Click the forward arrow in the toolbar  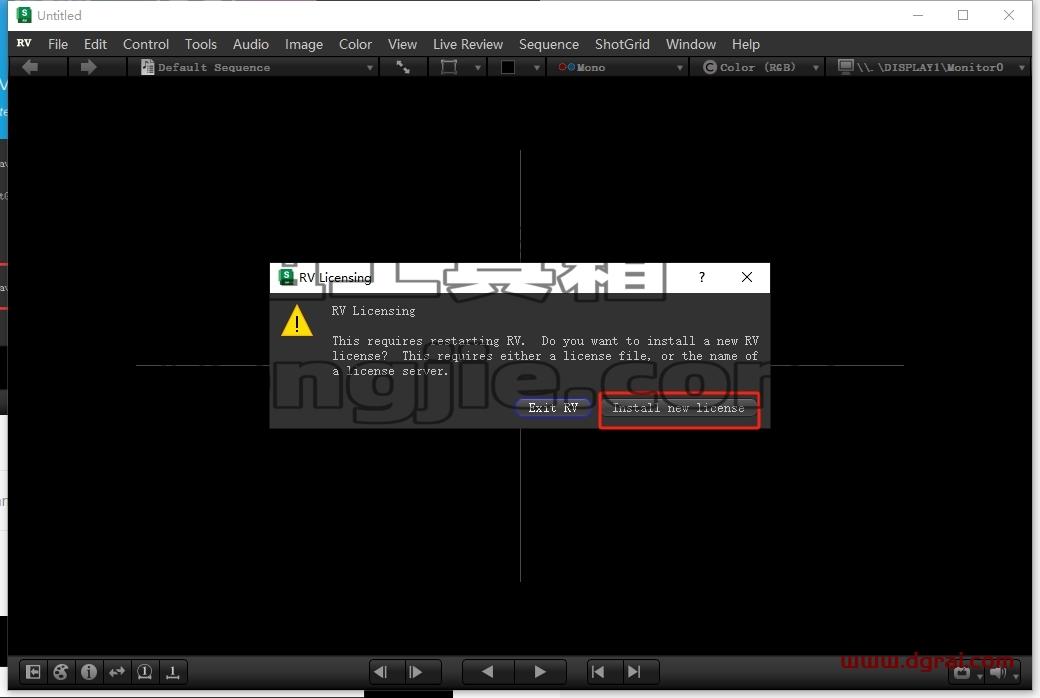tap(88, 67)
